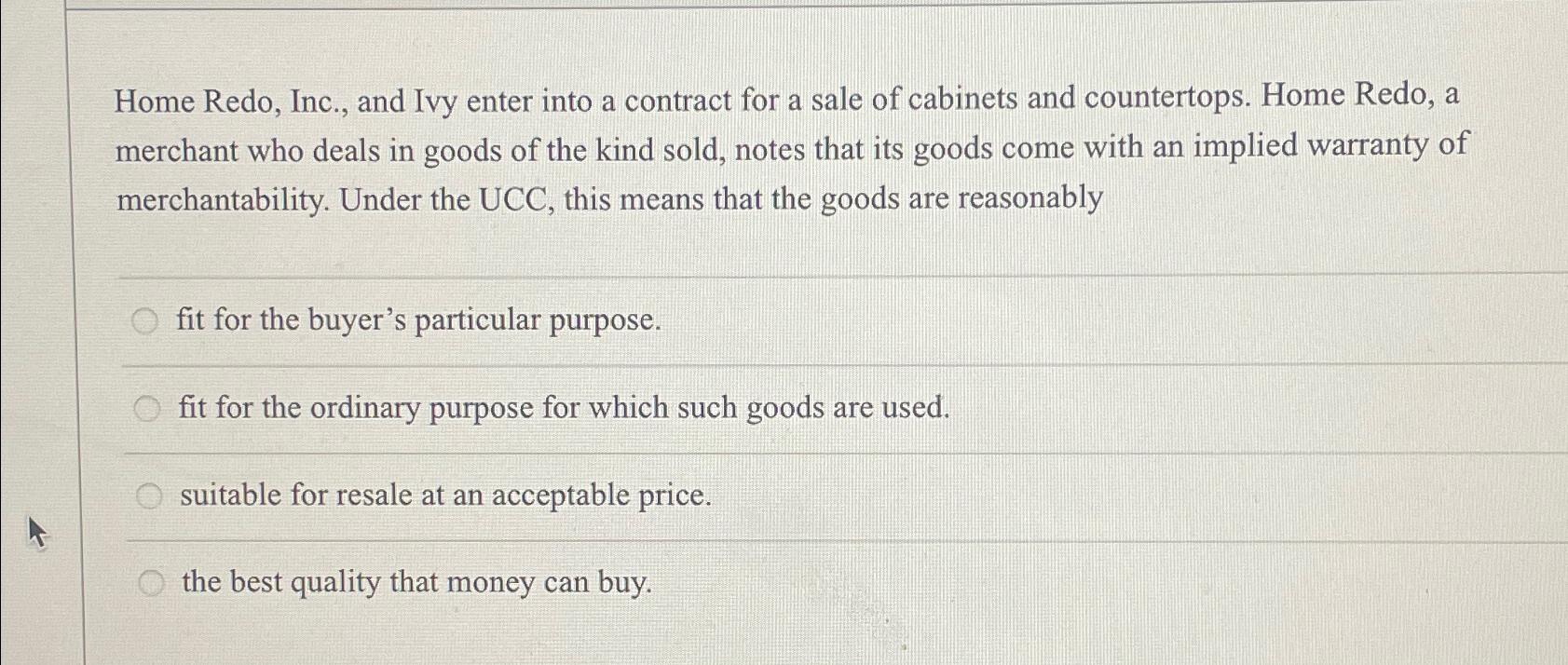
Task: Select the radio button for "suitable for resale"
Action: click(x=147, y=495)
